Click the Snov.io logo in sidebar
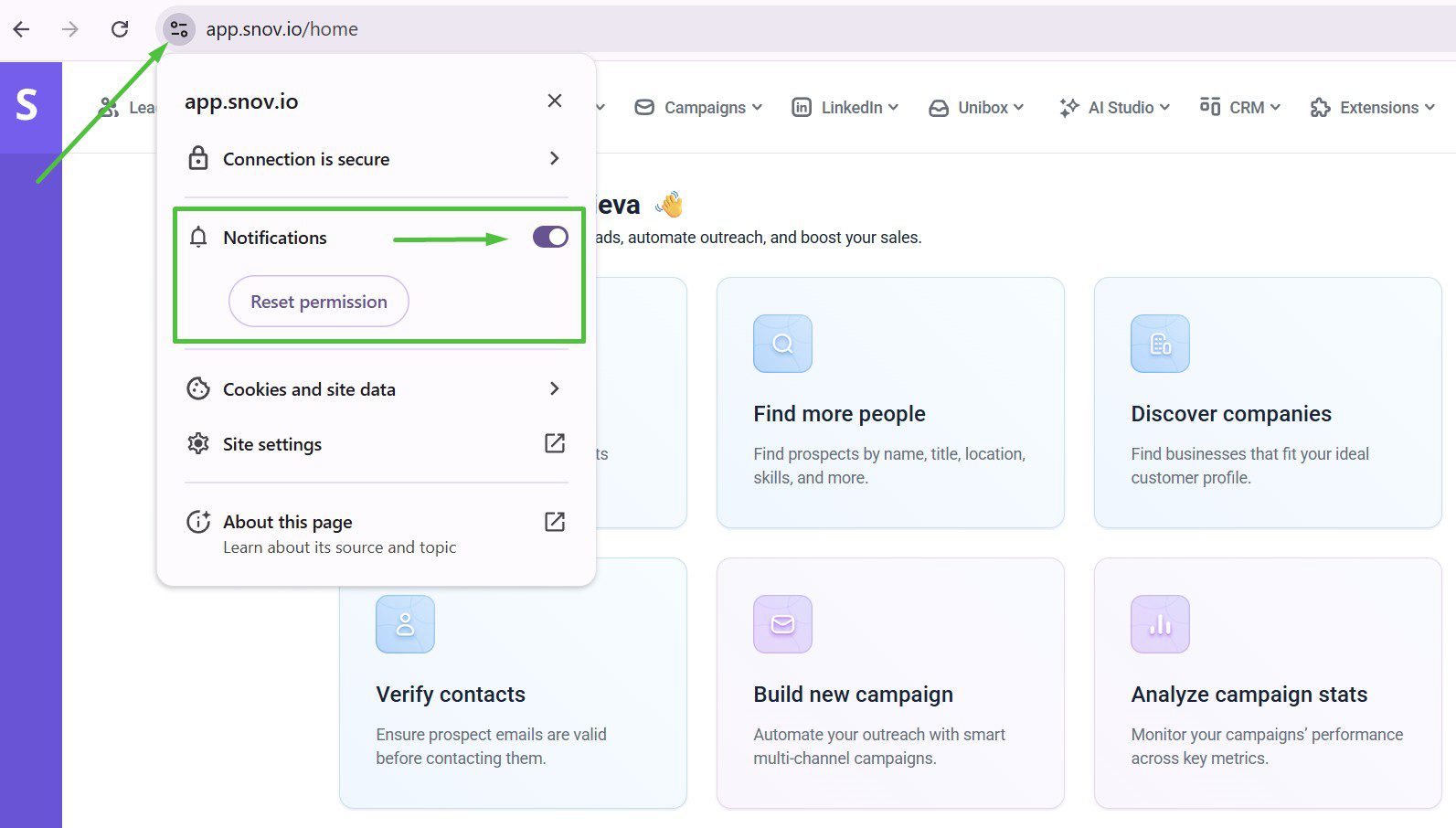The height and width of the screenshot is (828, 1456). (x=27, y=106)
